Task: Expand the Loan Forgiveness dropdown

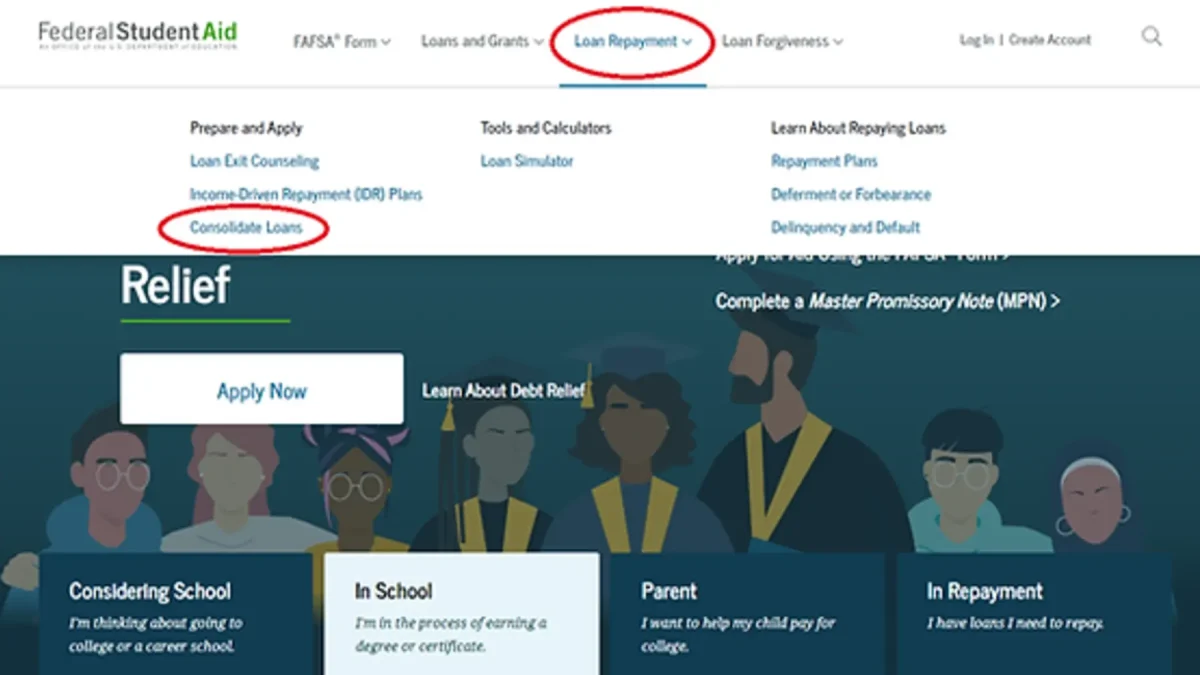Action: [x=782, y=42]
